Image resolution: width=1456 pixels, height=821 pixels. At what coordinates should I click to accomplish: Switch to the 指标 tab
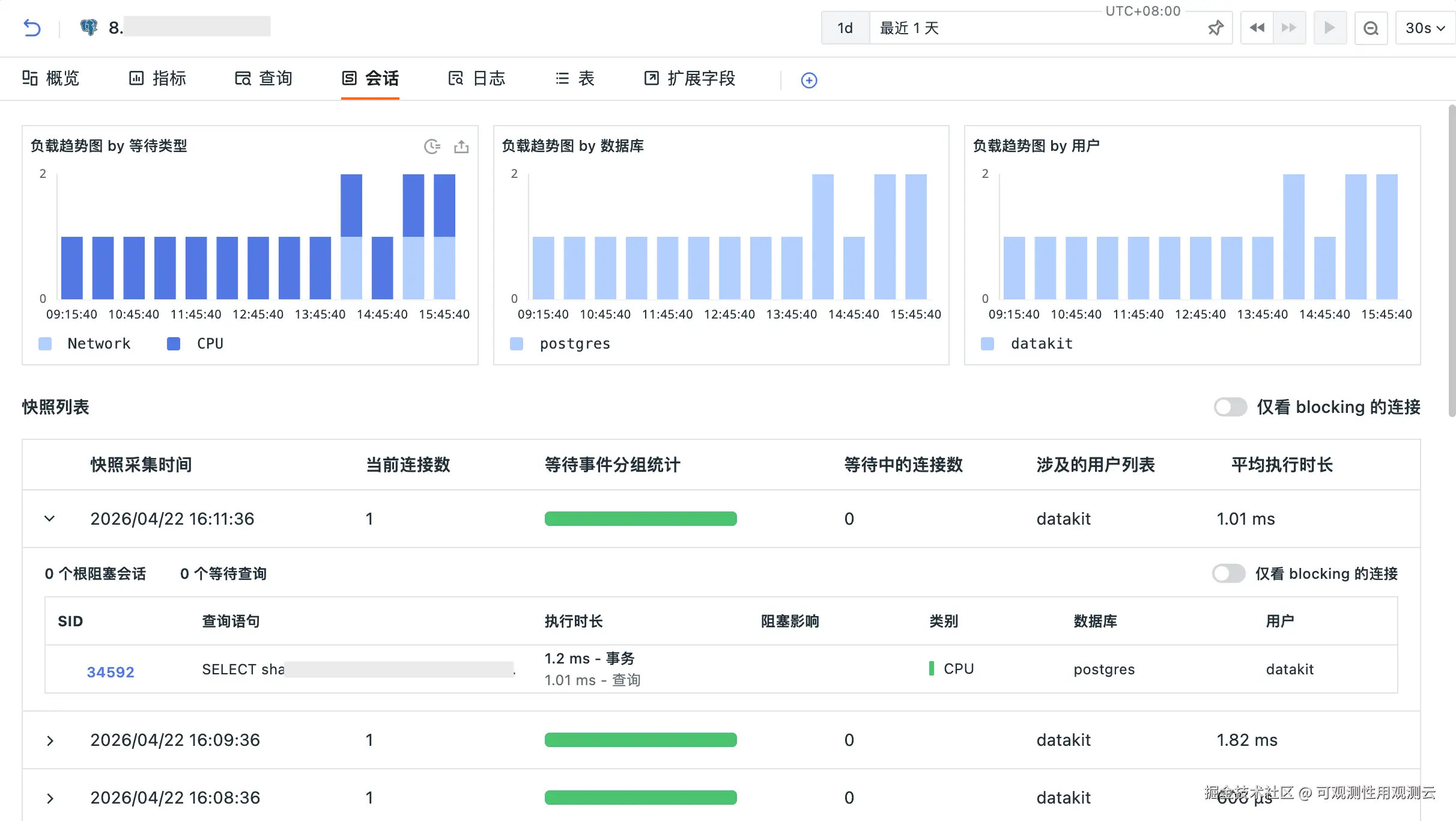click(158, 78)
